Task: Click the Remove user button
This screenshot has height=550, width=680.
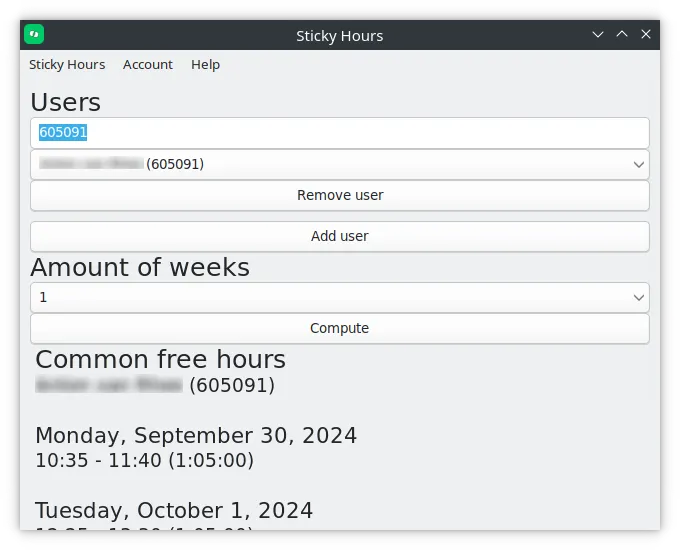Action: 340,196
